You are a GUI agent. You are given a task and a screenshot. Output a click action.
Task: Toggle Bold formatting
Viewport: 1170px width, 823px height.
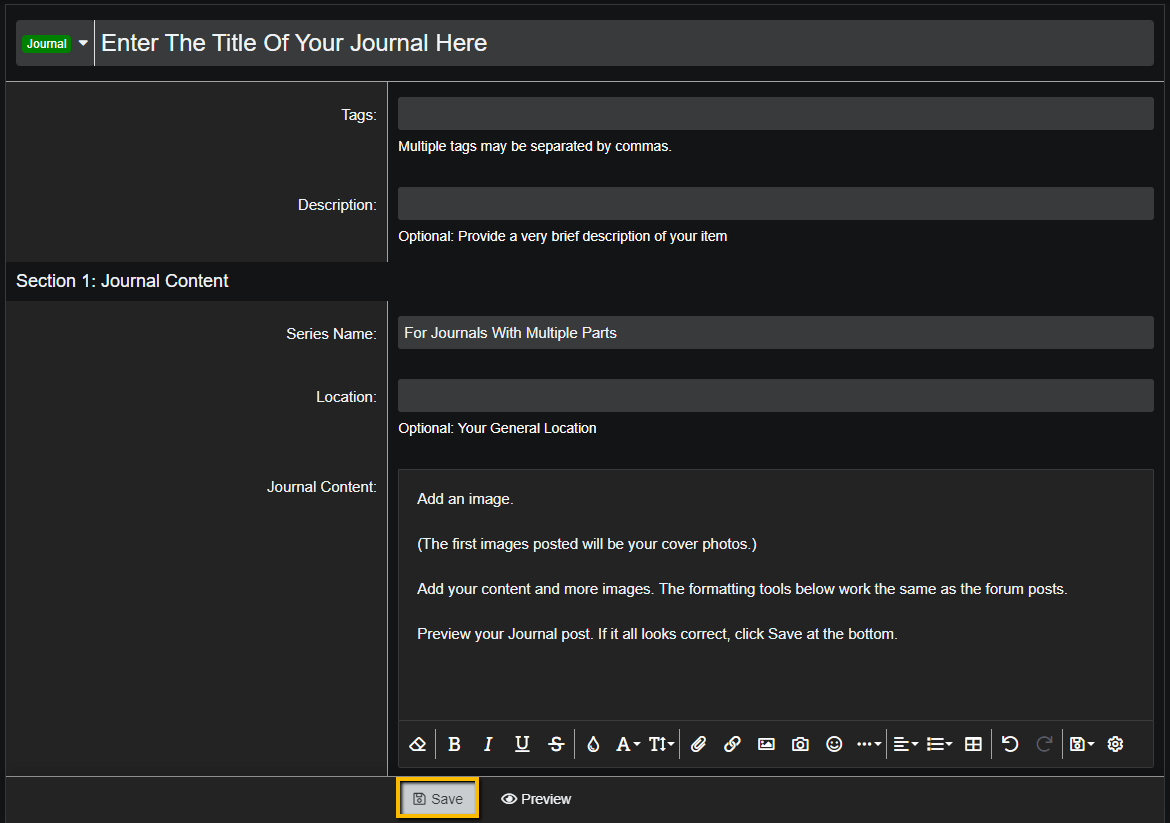pos(454,744)
